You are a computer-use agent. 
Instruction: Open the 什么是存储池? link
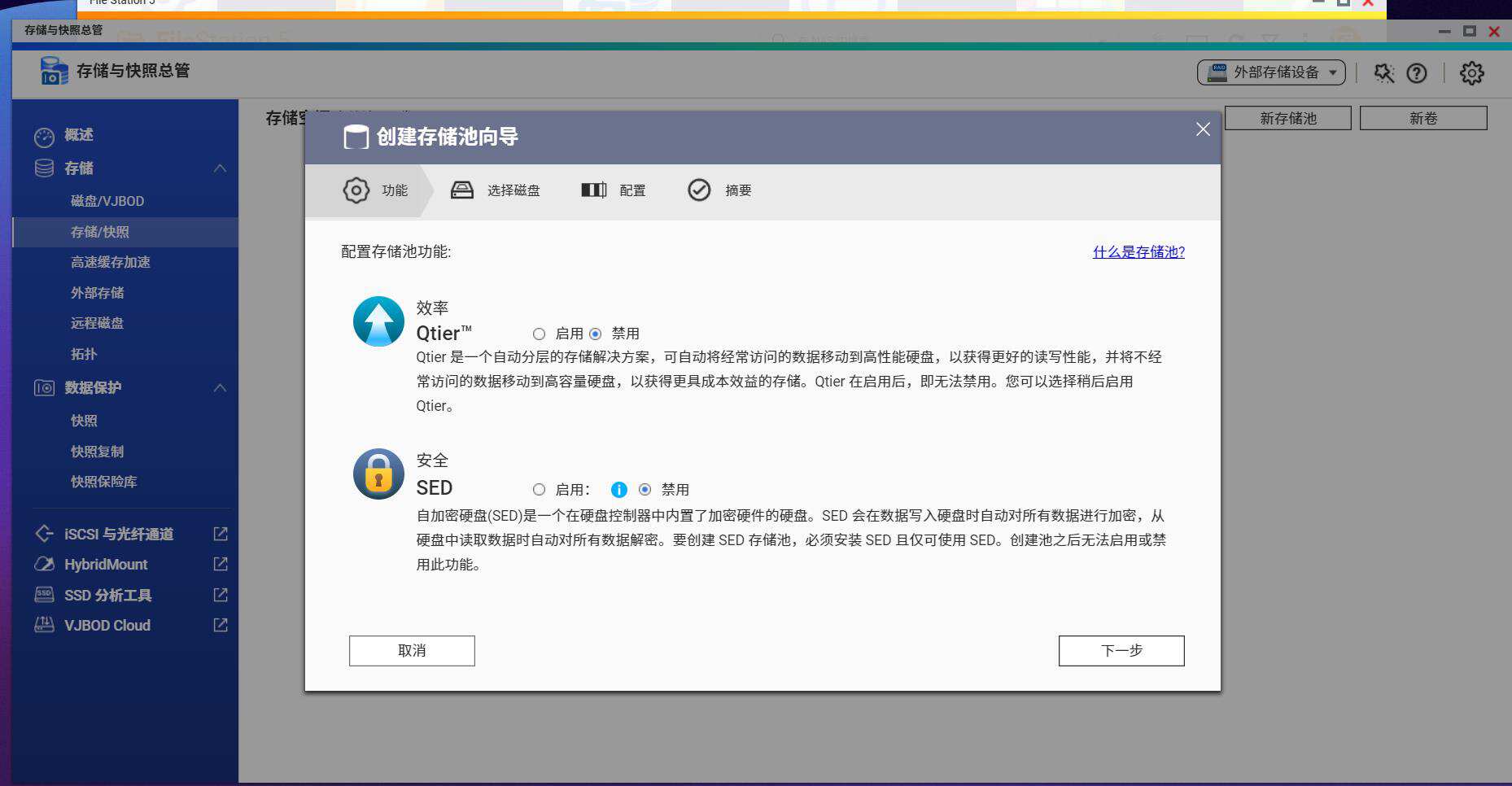point(1138,252)
